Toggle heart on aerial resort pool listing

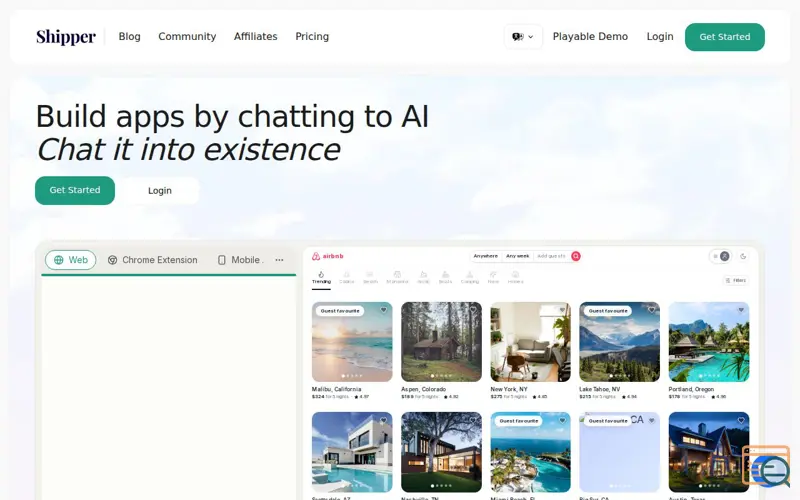[562, 420]
